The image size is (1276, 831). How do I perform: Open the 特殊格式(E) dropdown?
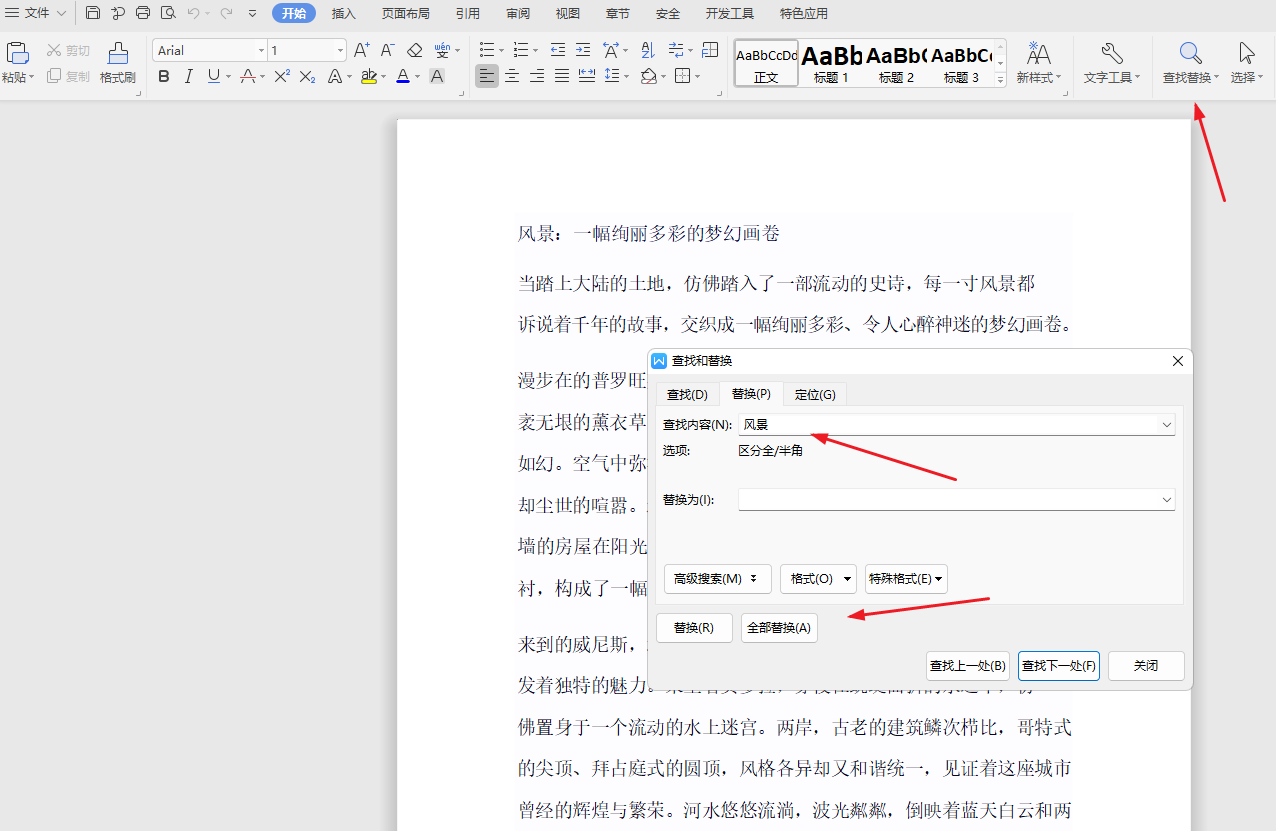[905, 578]
